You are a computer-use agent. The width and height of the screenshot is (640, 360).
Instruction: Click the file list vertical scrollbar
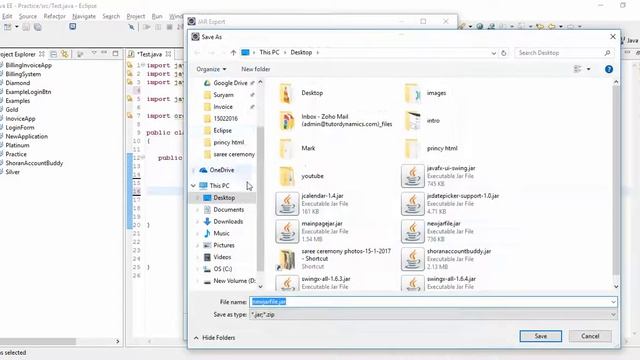click(616, 180)
